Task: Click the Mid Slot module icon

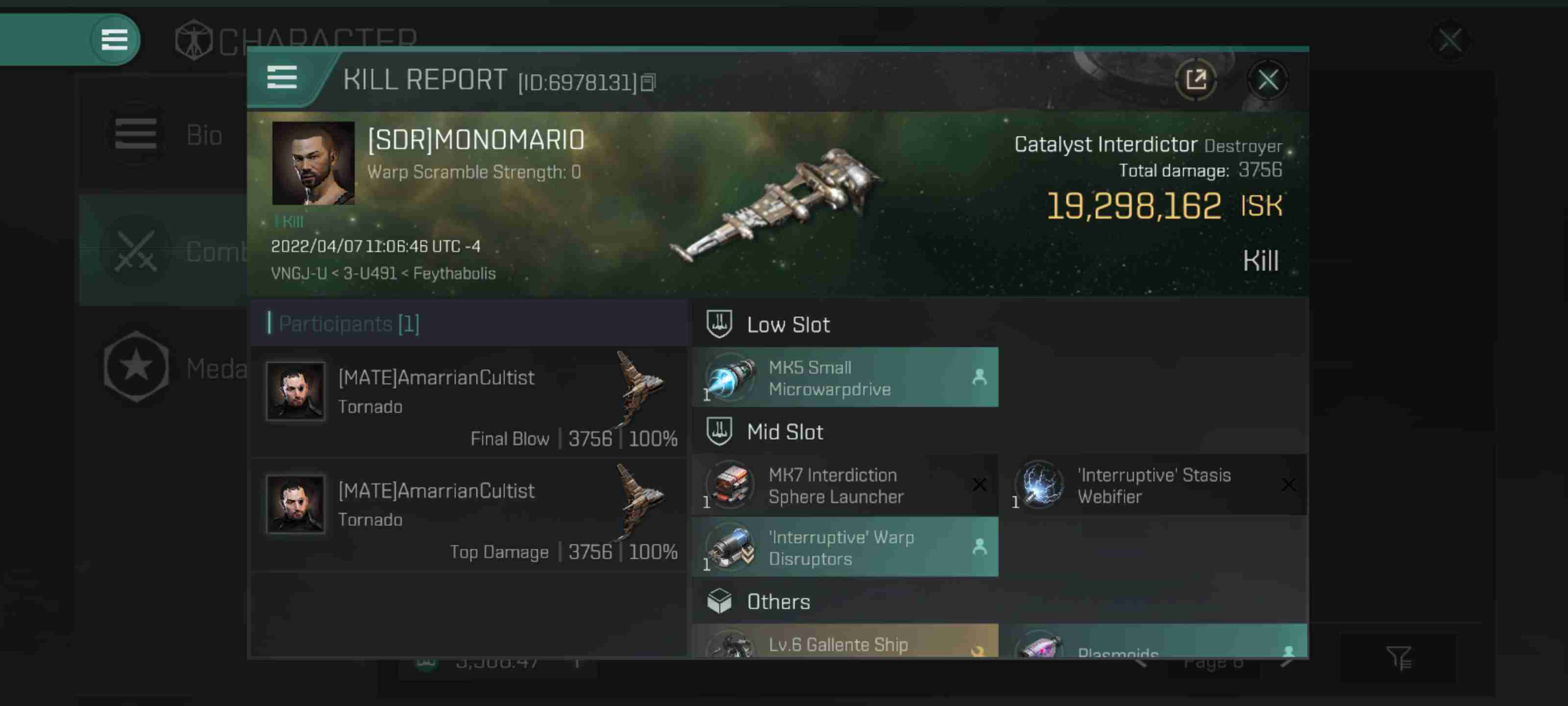Action: pyautogui.click(x=720, y=430)
